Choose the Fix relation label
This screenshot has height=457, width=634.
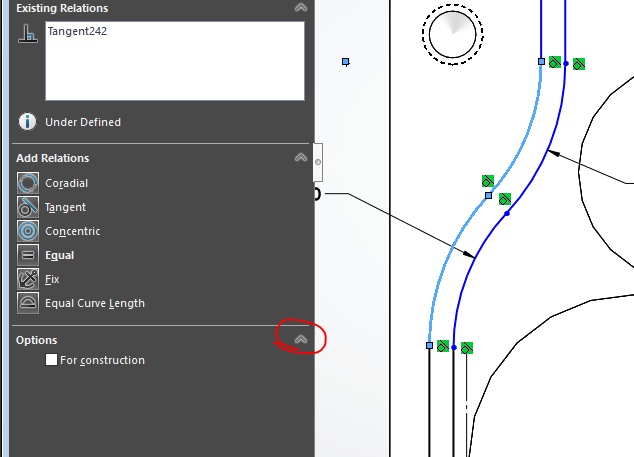(x=52, y=279)
